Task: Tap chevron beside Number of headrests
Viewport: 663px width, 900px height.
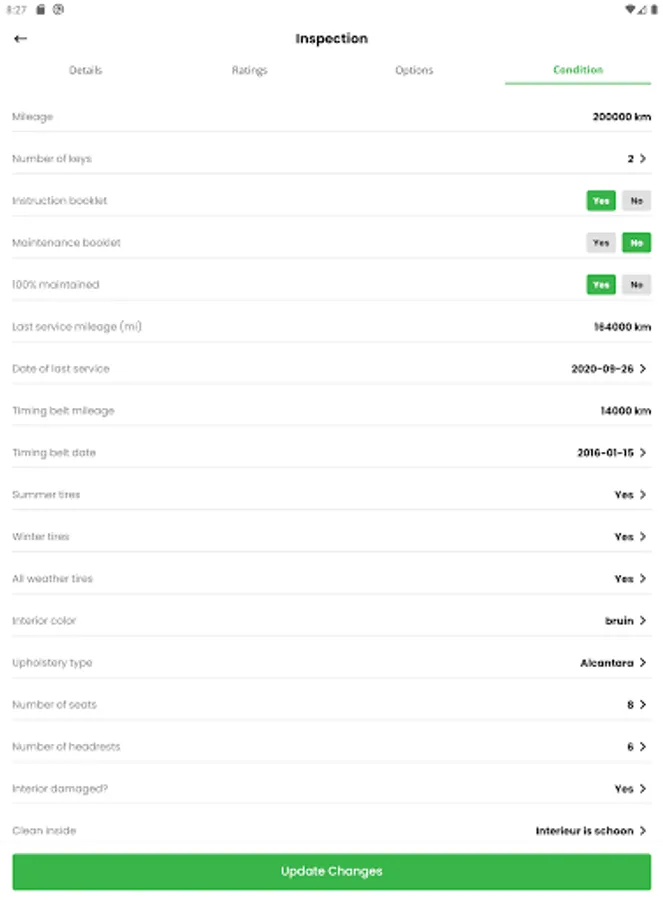Action: click(x=643, y=747)
